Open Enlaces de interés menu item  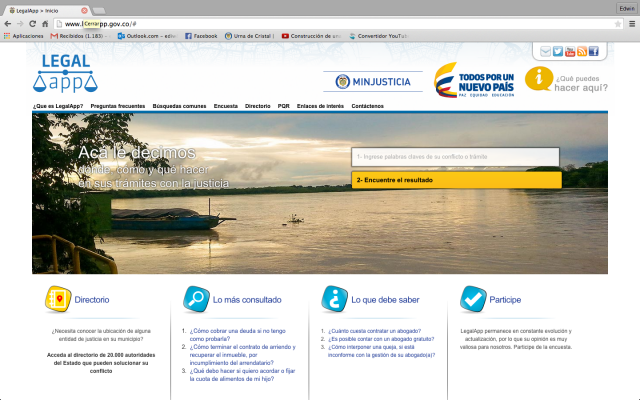point(320,106)
